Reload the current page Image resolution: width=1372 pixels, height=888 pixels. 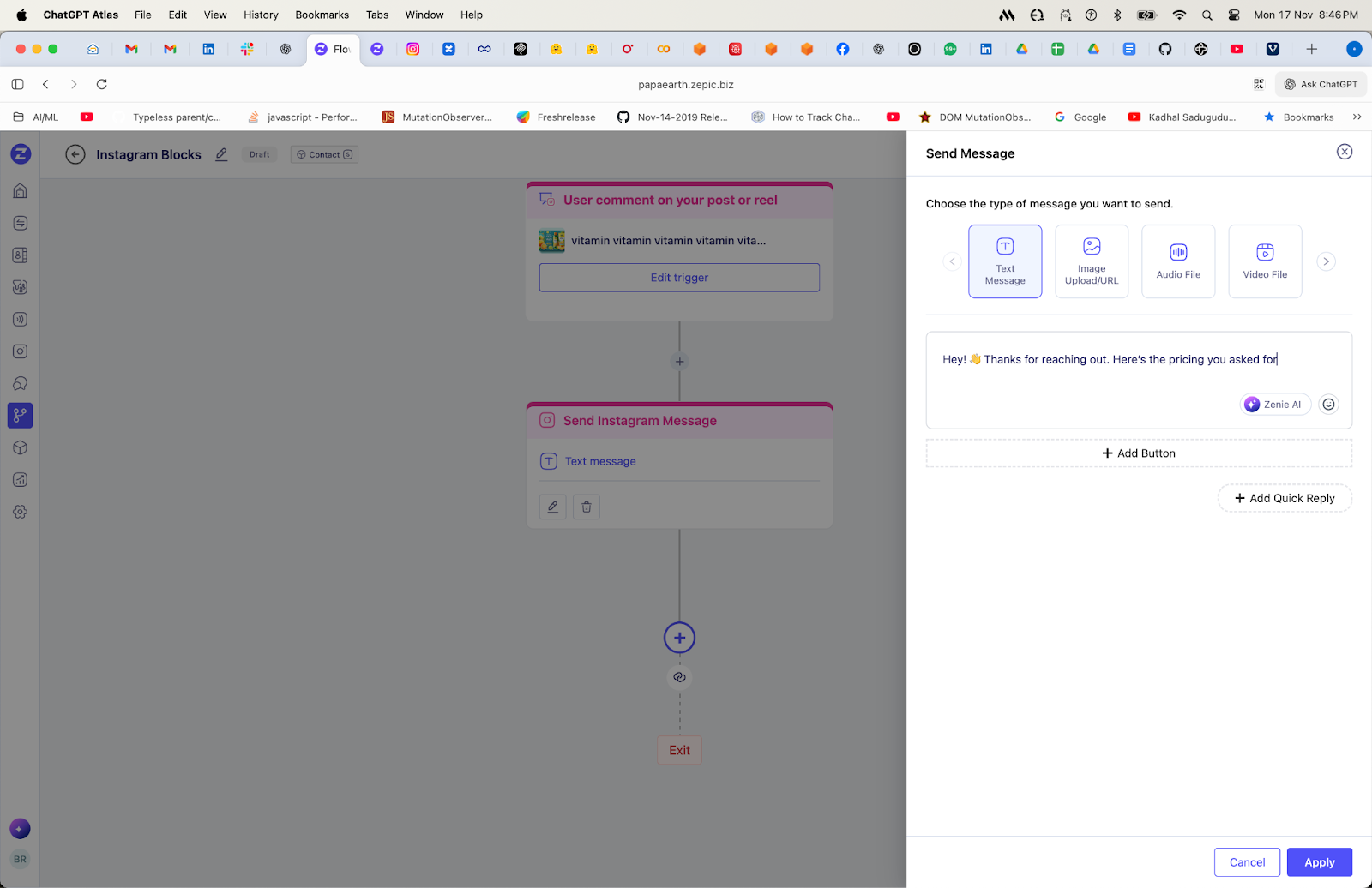102,84
